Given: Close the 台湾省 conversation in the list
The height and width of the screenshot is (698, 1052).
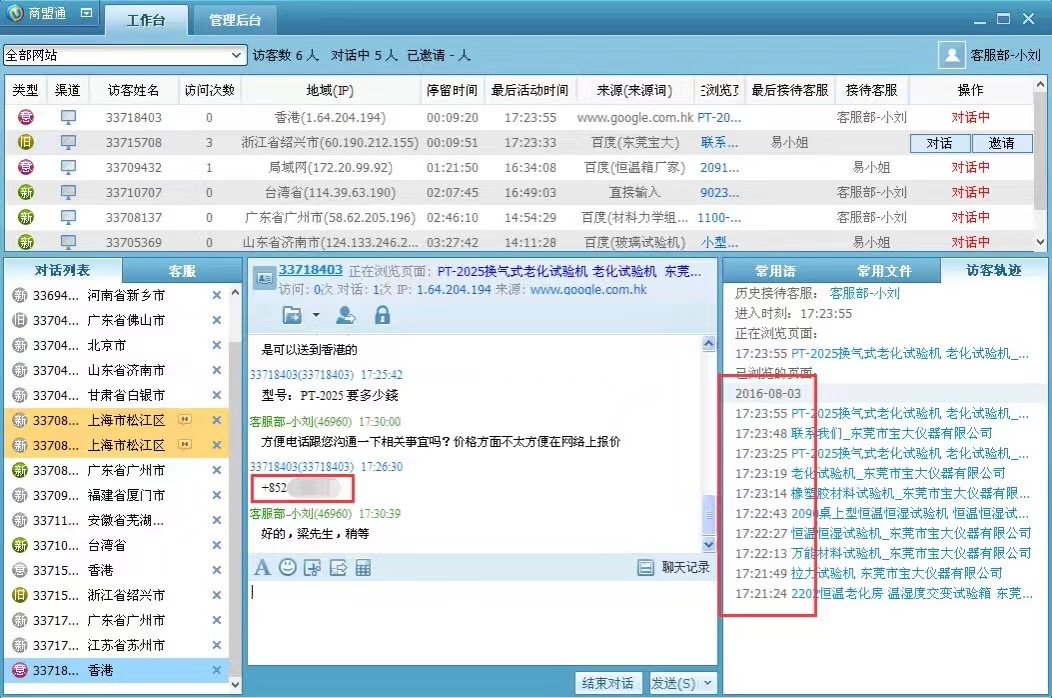Looking at the screenshot, I should pos(216,545).
